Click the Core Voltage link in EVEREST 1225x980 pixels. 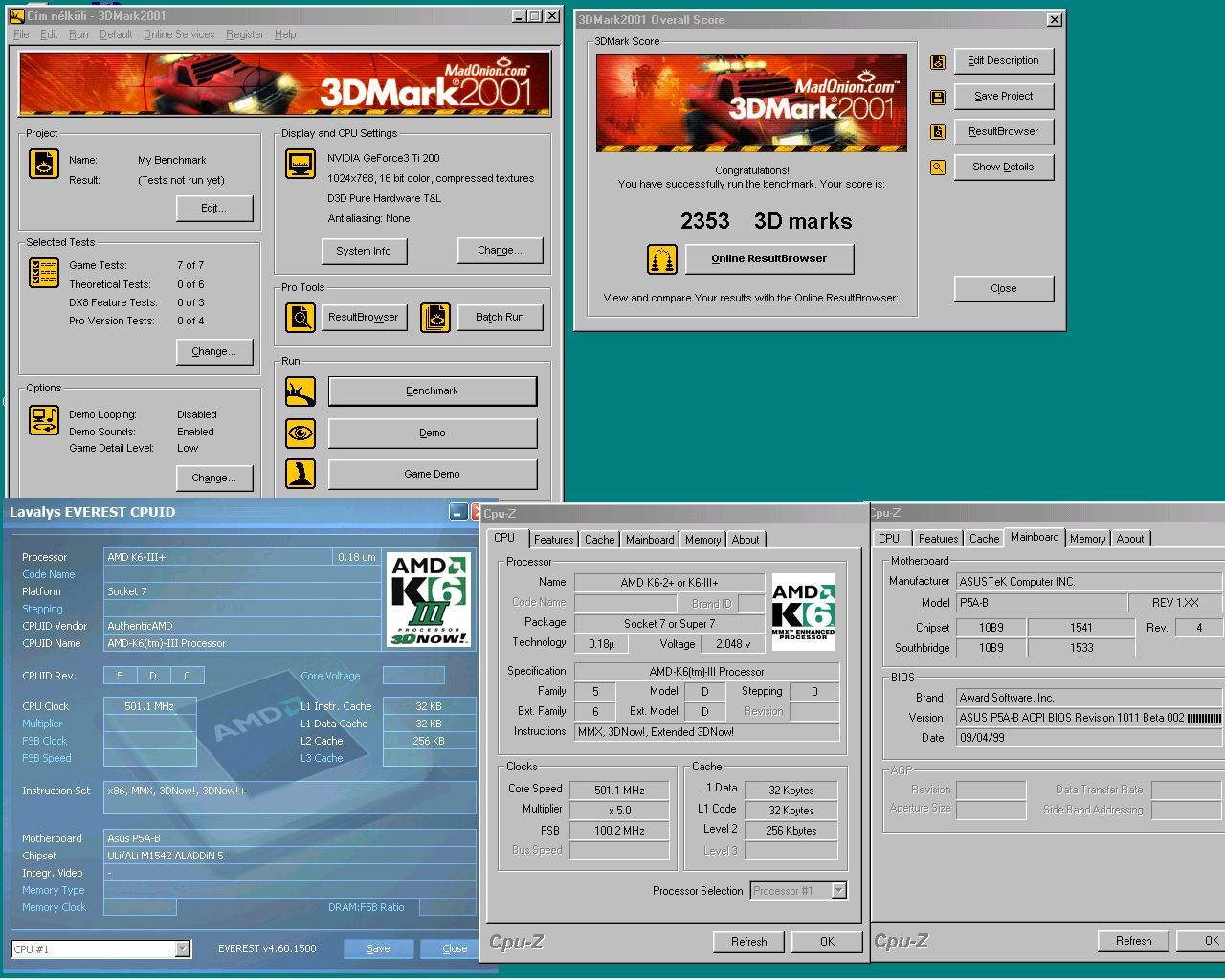(330, 676)
